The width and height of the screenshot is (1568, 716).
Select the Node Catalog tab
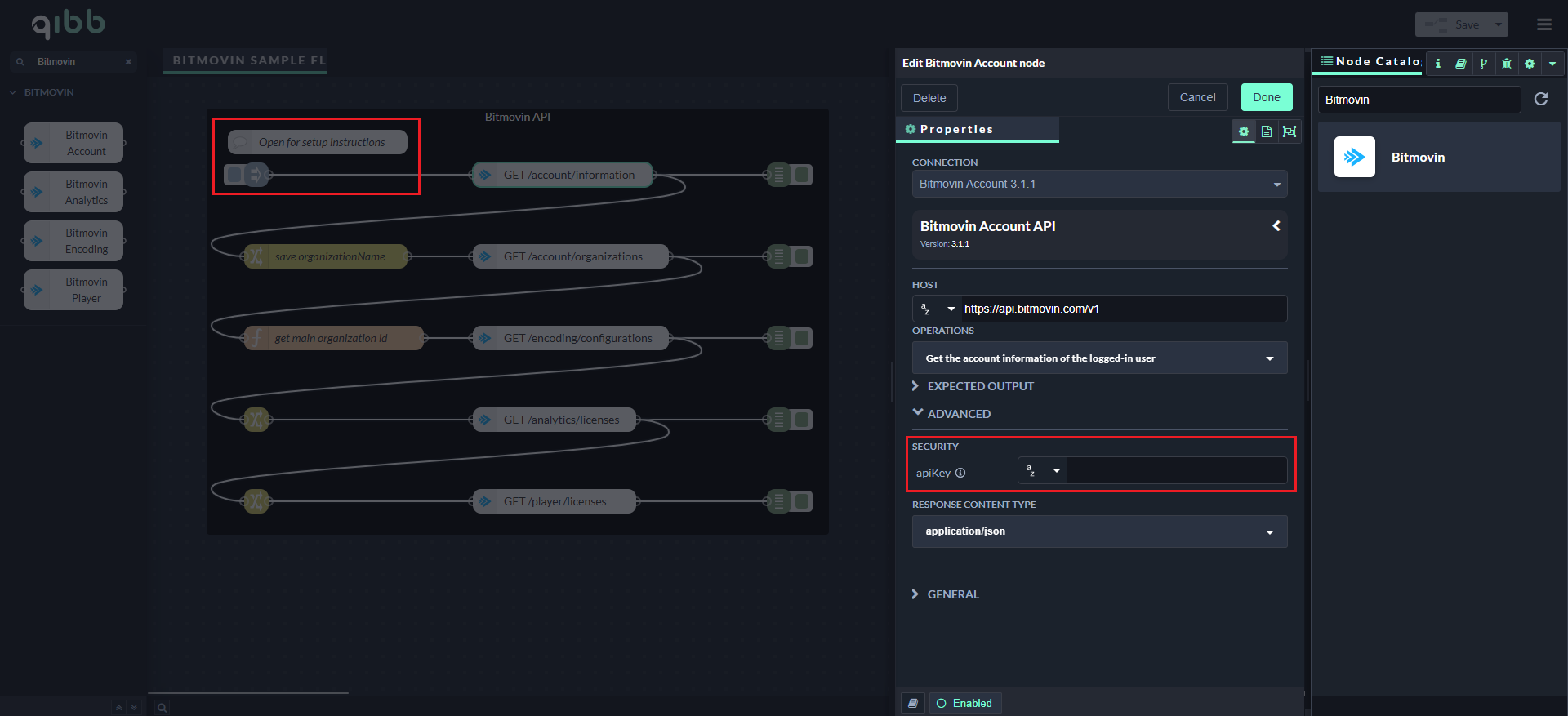[1370, 61]
